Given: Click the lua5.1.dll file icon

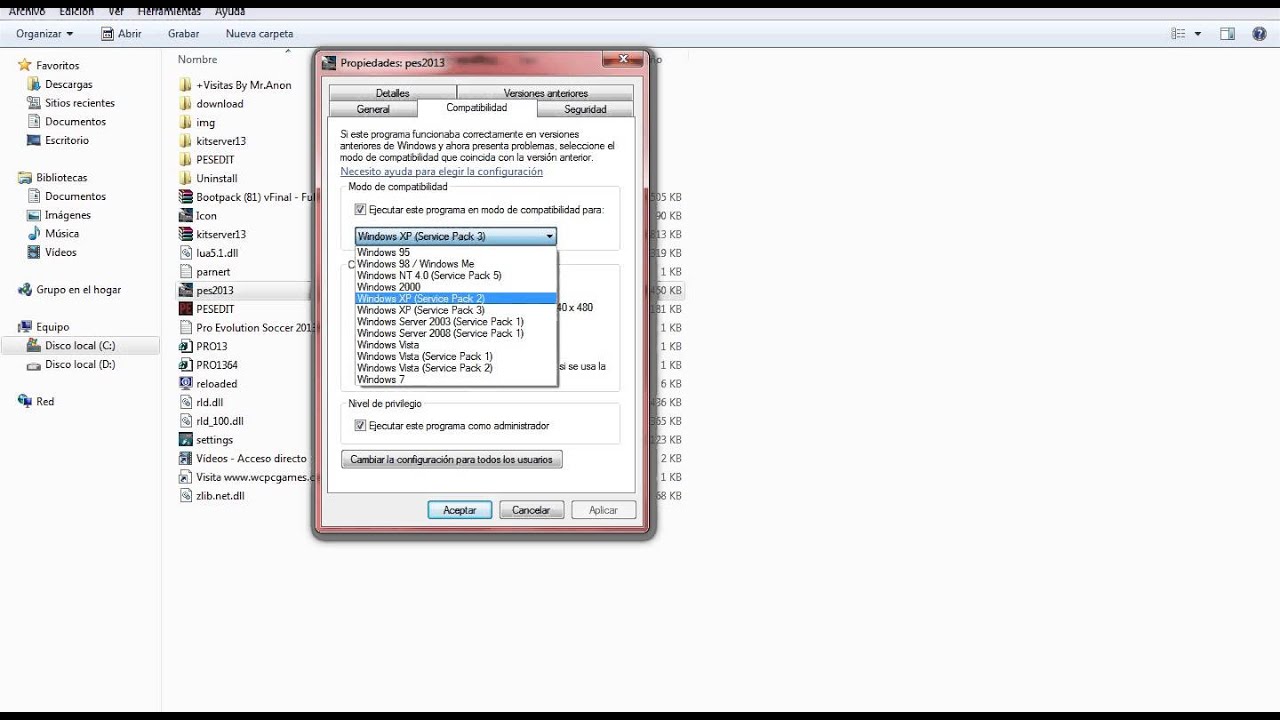Looking at the screenshot, I should pyautogui.click(x=186, y=253).
